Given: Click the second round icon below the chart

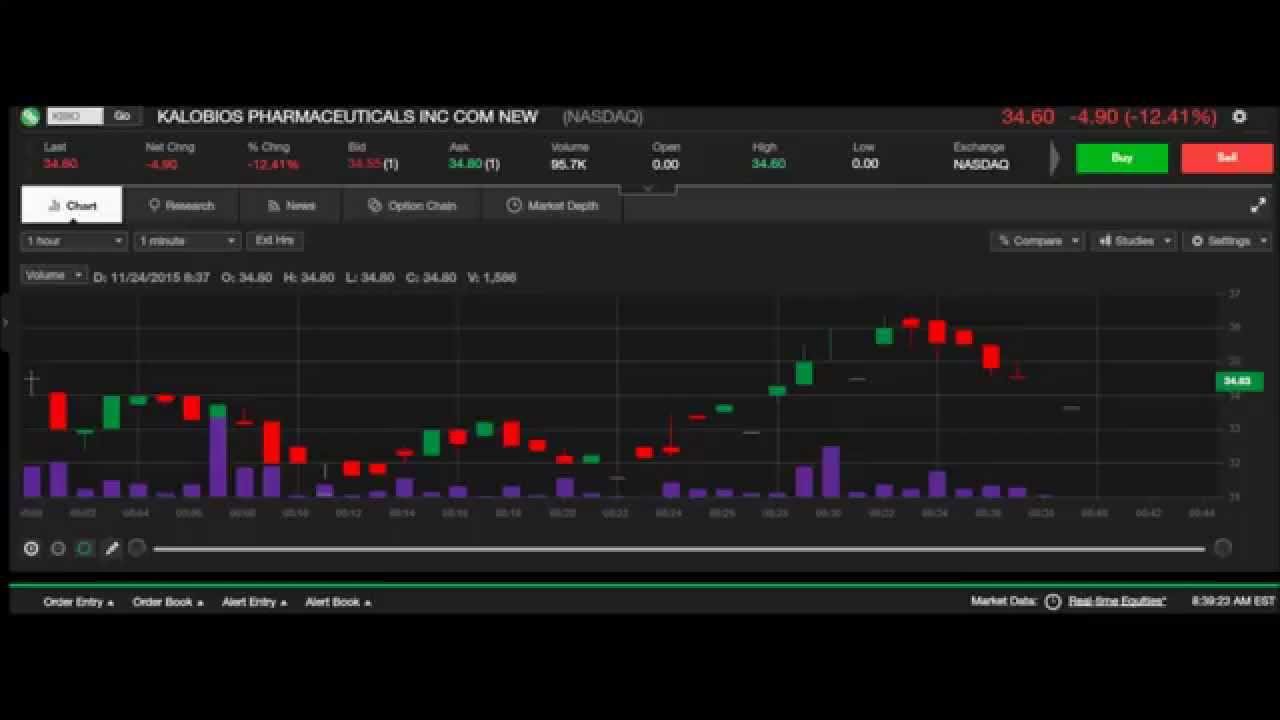Looking at the screenshot, I should click(58, 548).
